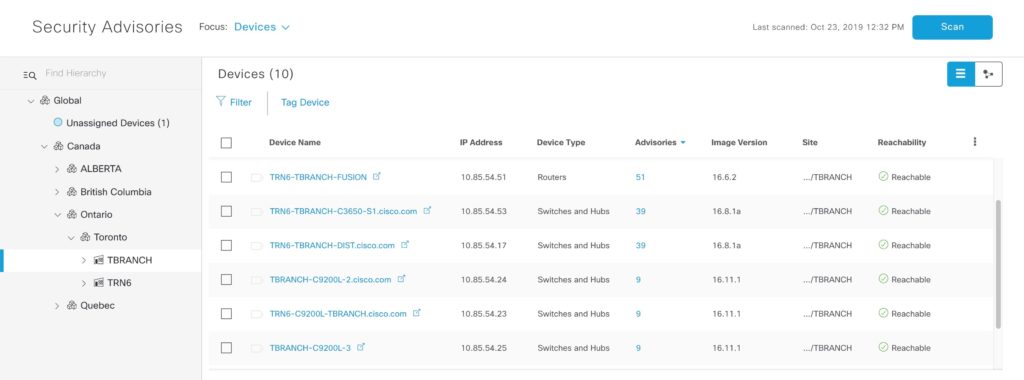Select checkbox for TBRANCH-C9200L-2.cisco.com row

tap(226, 279)
